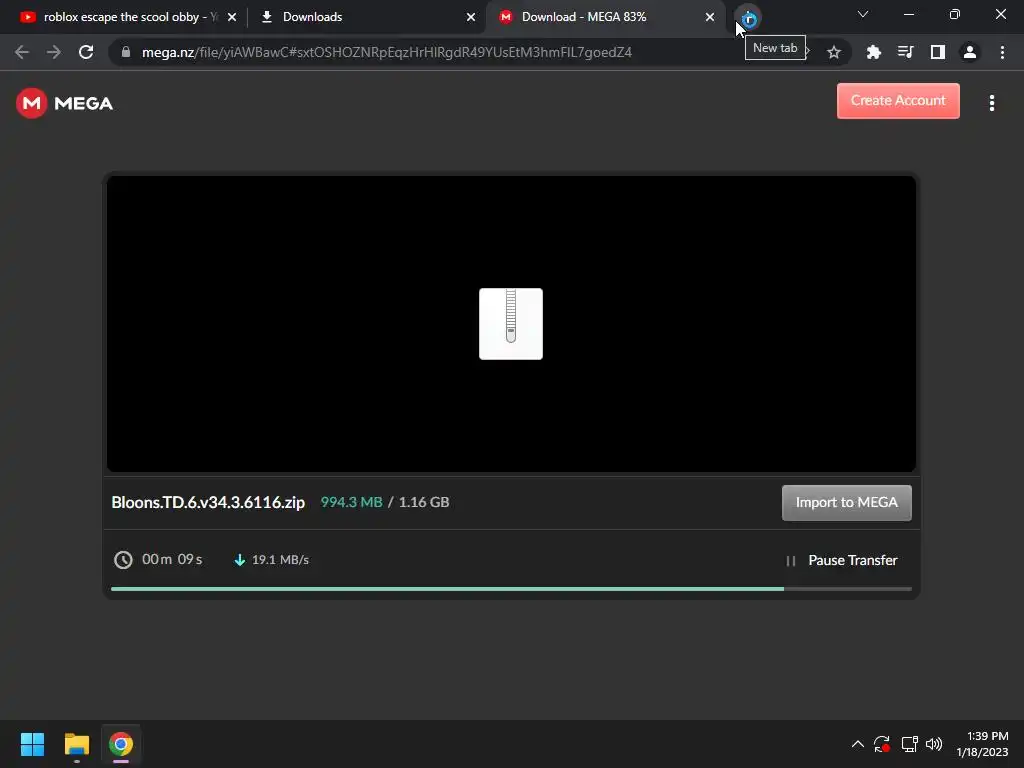Click the Bloons.TD.6.v34.3.6116.zip filename
Image resolution: width=1024 pixels, height=768 pixels.
[208, 502]
